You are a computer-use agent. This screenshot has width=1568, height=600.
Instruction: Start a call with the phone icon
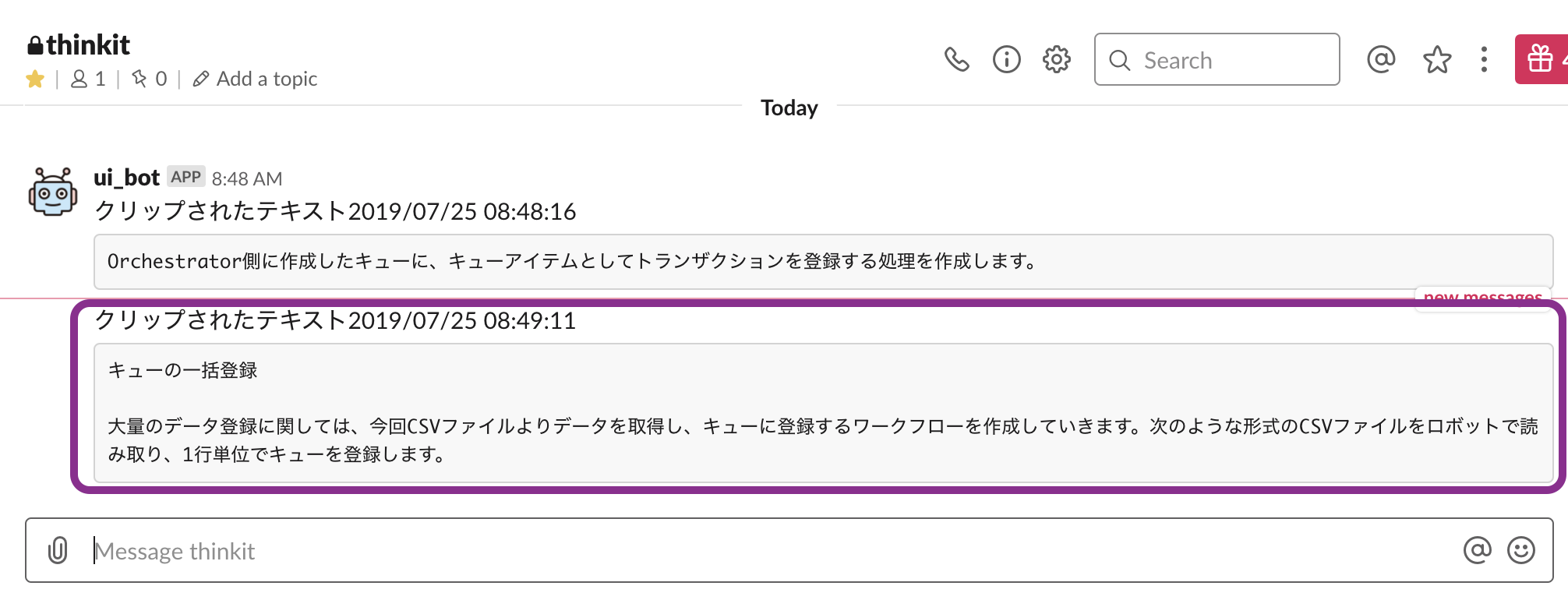[956, 59]
